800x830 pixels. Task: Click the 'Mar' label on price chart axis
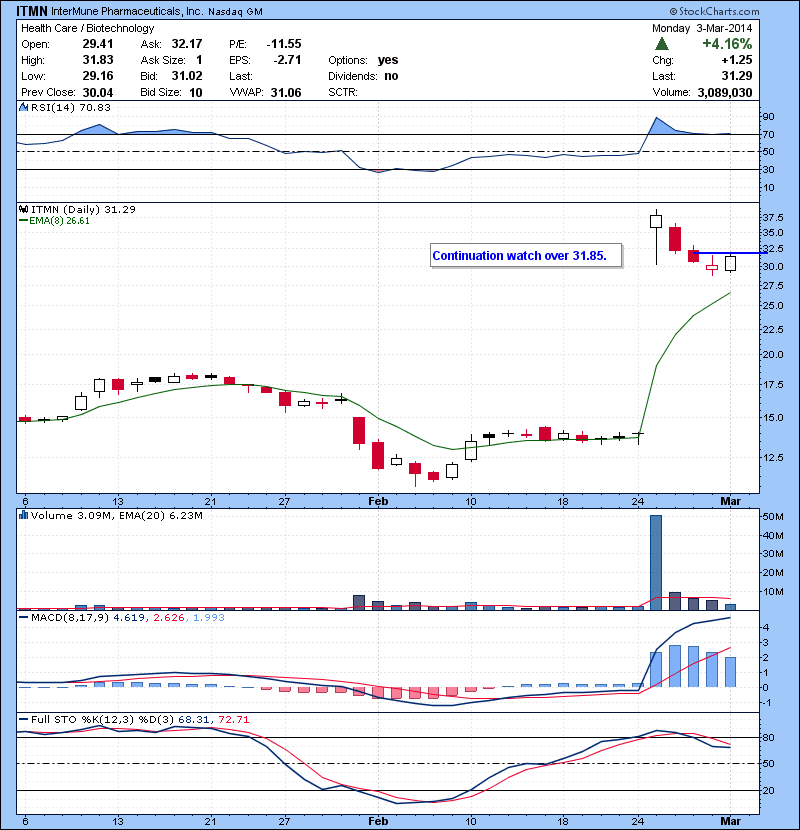pyautogui.click(x=731, y=501)
